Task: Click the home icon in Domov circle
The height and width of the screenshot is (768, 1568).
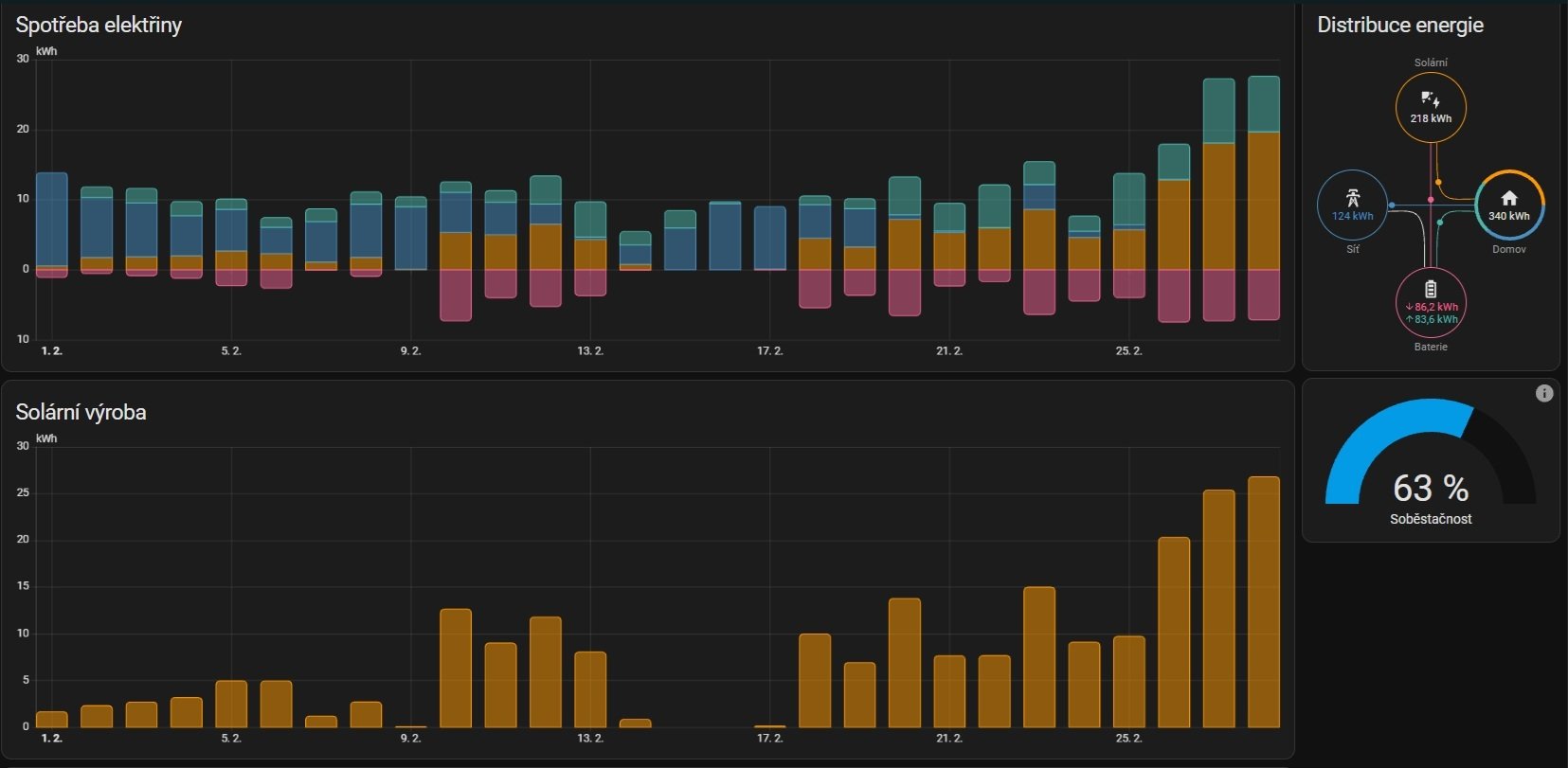Action: pos(1509,198)
